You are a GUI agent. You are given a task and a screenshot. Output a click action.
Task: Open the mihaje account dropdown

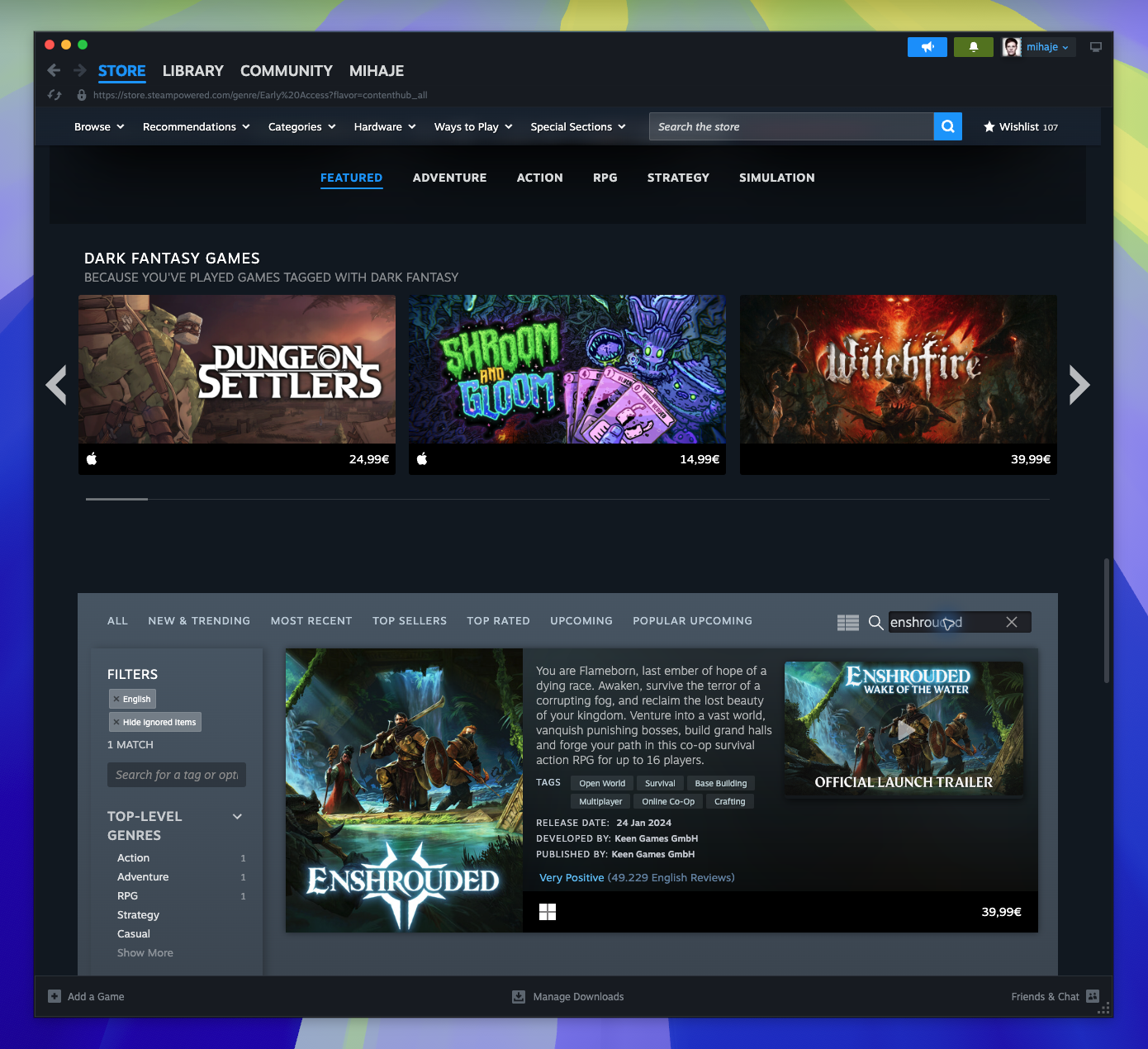point(1046,47)
